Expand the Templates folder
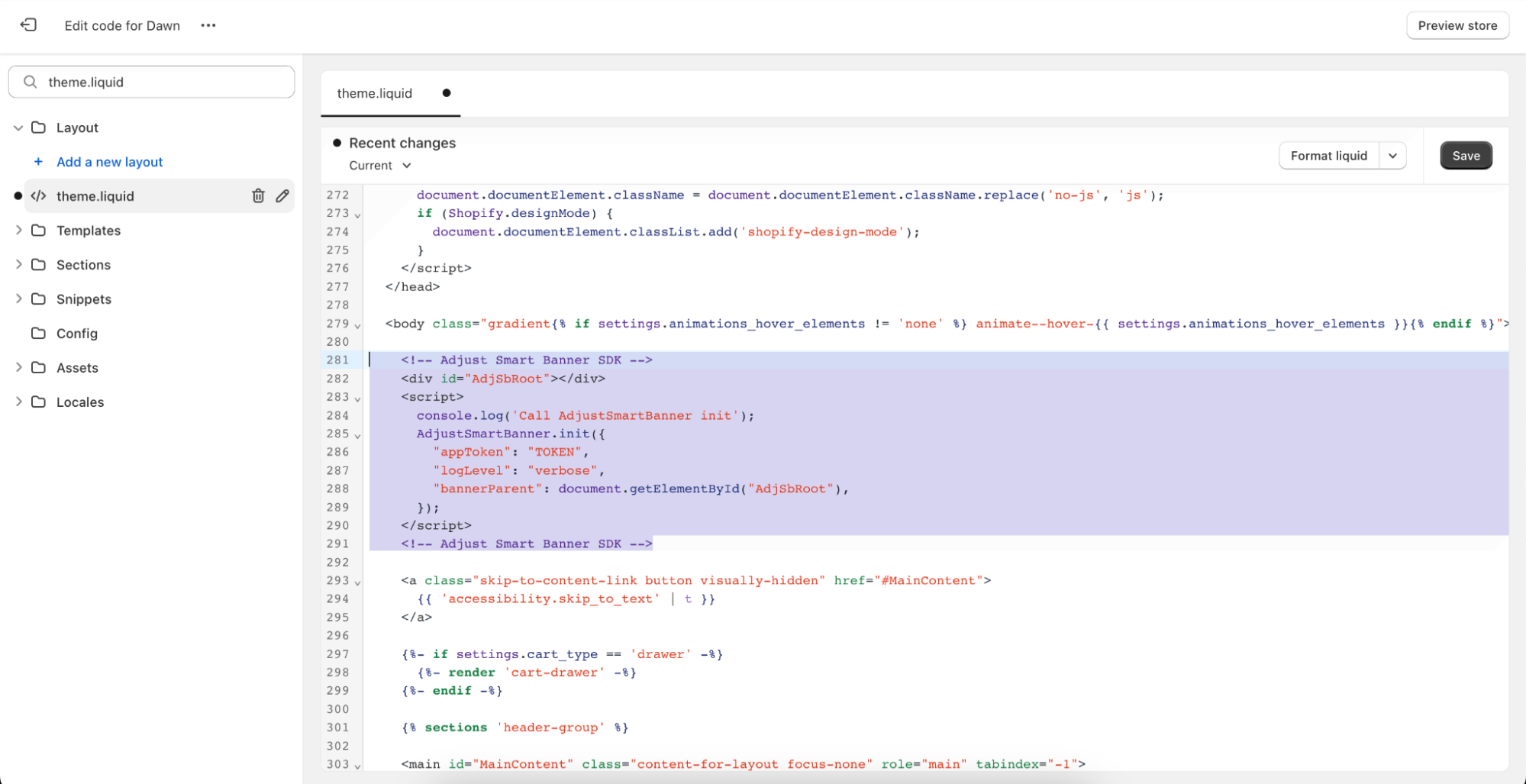The width and height of the screenshot is (1526, 784). 18,231
